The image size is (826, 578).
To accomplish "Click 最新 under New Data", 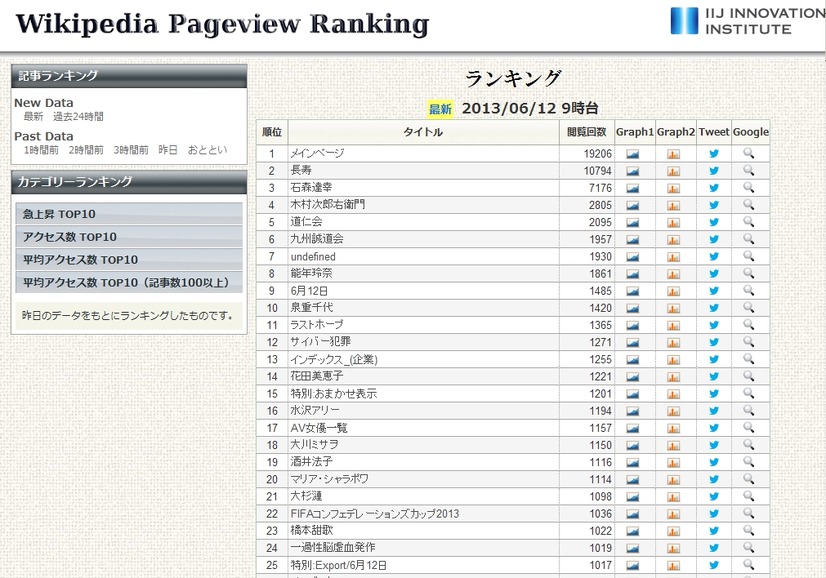I will 33,116.
